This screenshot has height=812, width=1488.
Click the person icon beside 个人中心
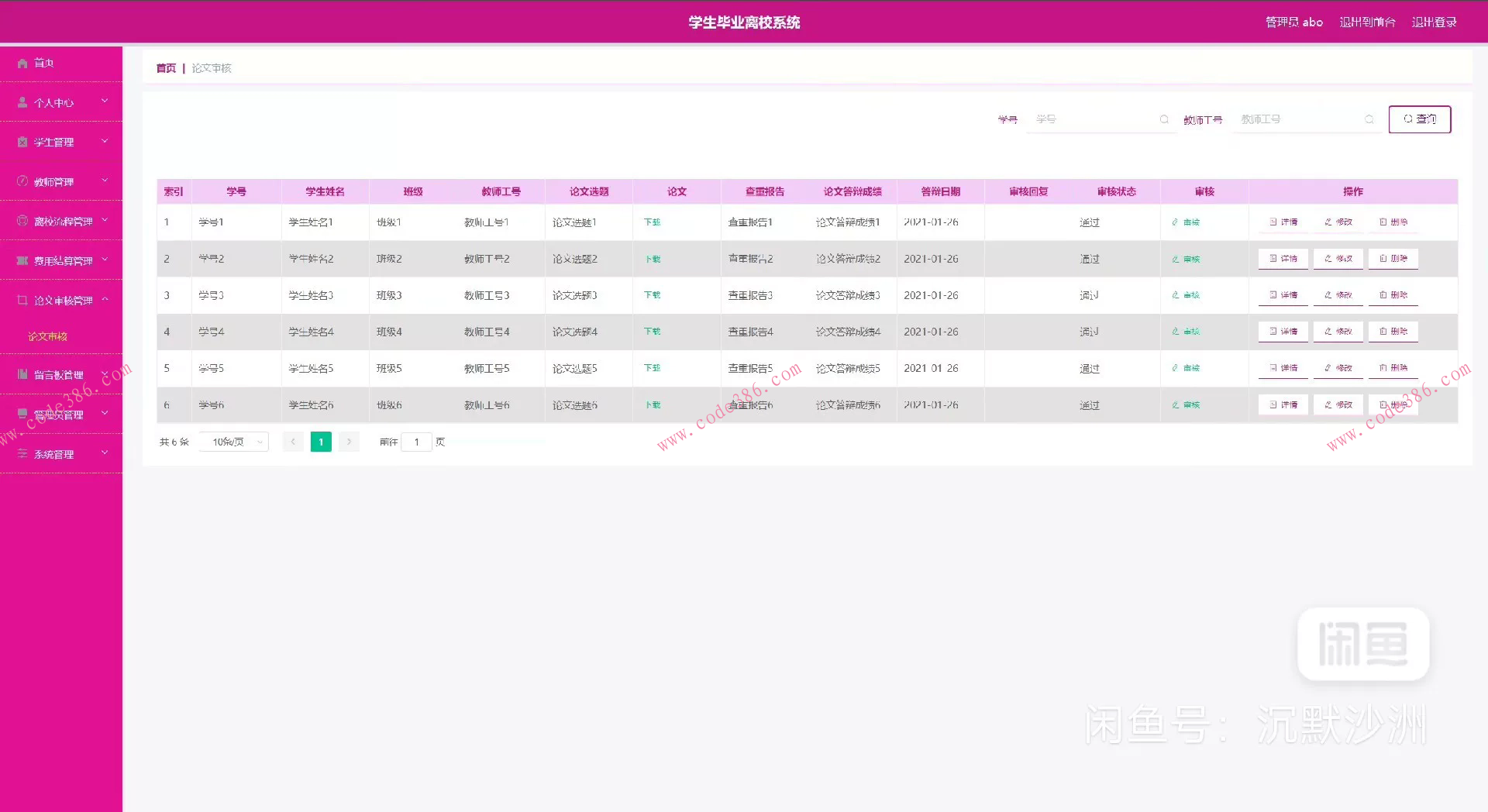22,102
